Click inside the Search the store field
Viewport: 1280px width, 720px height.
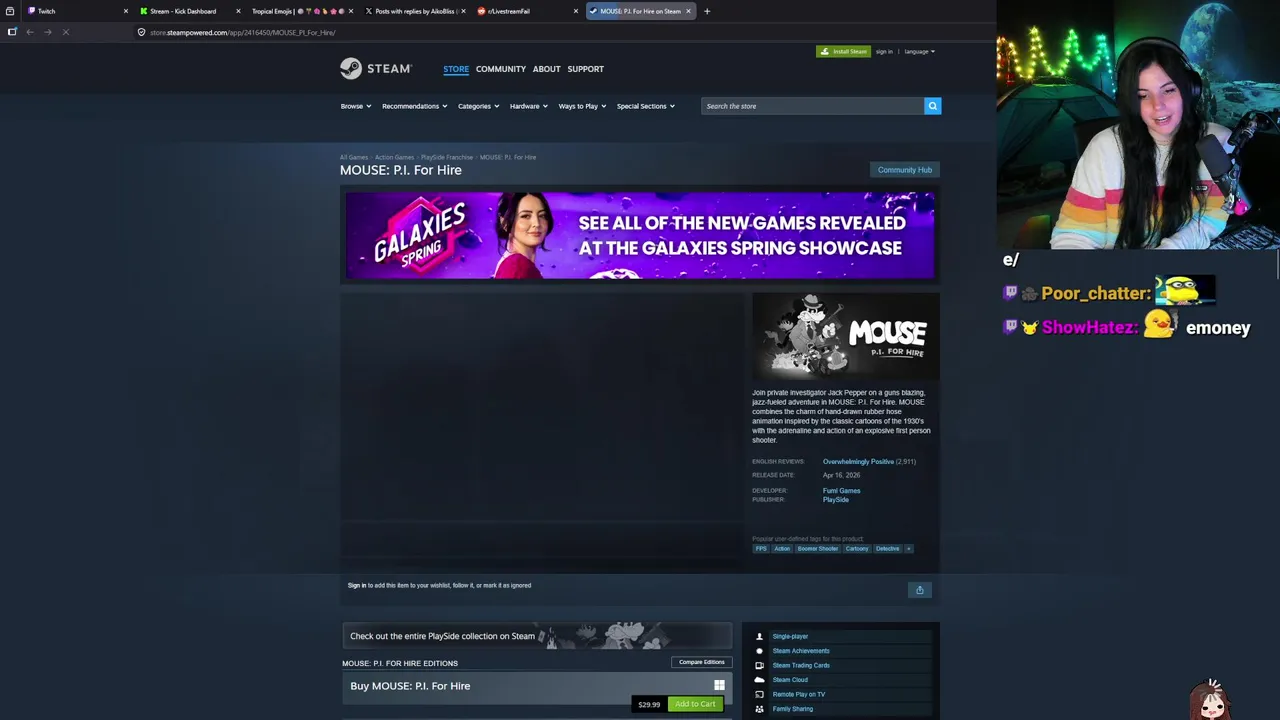pyautogui.click(x=812, y=106)
